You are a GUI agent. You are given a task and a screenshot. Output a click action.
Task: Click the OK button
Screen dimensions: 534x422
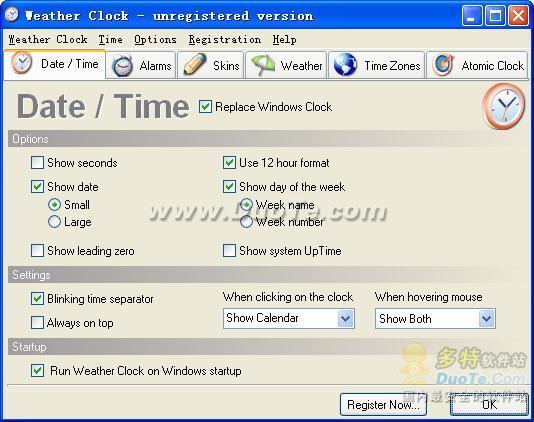(489, 405)
